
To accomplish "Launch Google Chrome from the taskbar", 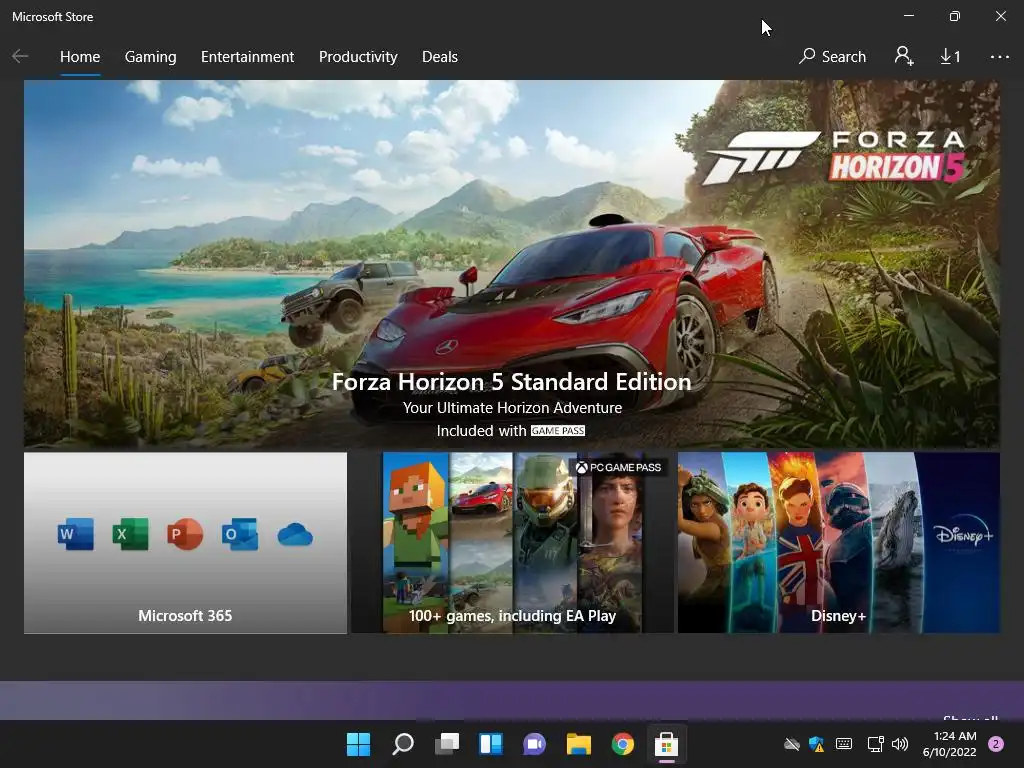I will [622, 744].
